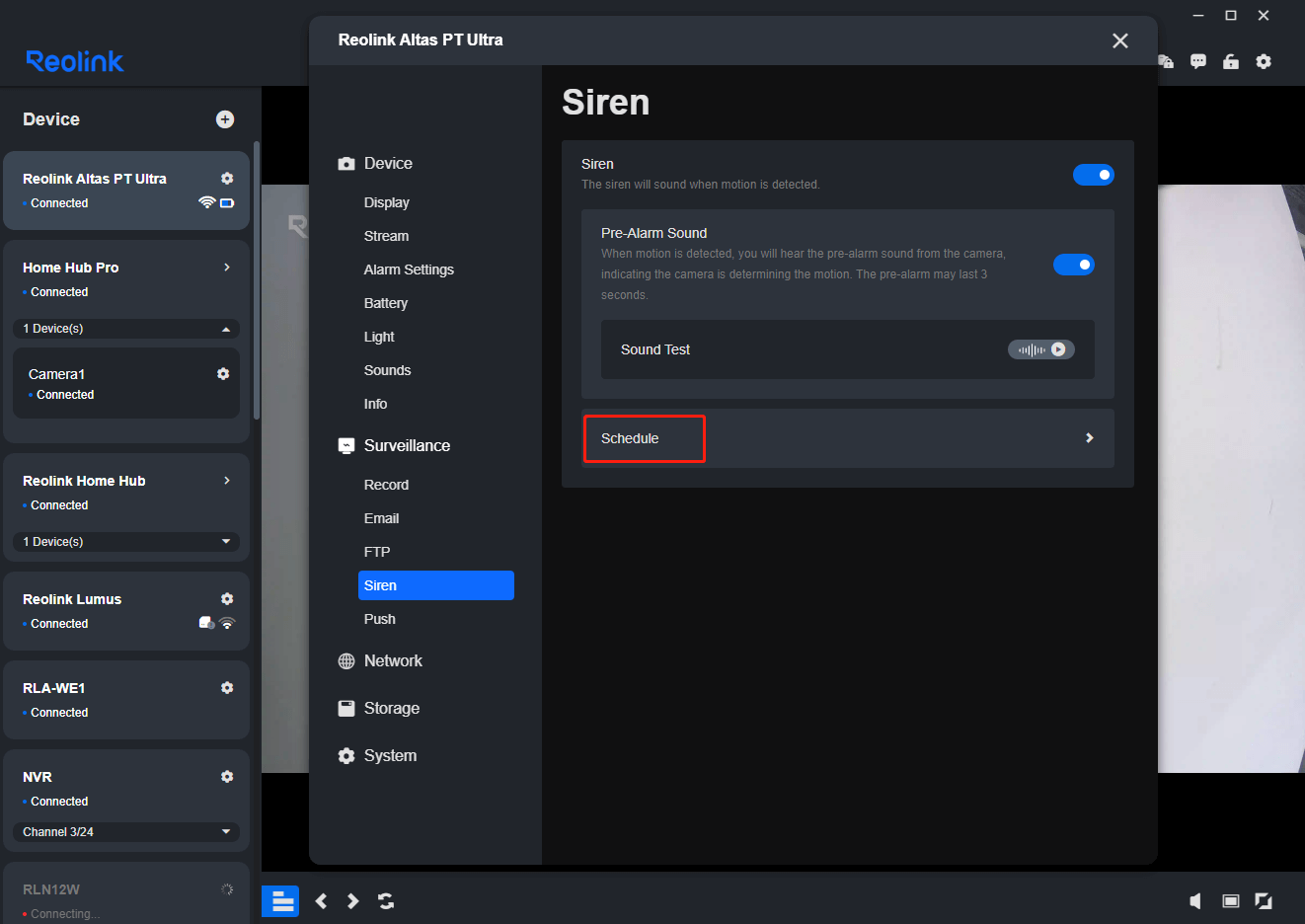Open settings gear for Reolink Lumus

pyautogui.click(x=227, y=599)
